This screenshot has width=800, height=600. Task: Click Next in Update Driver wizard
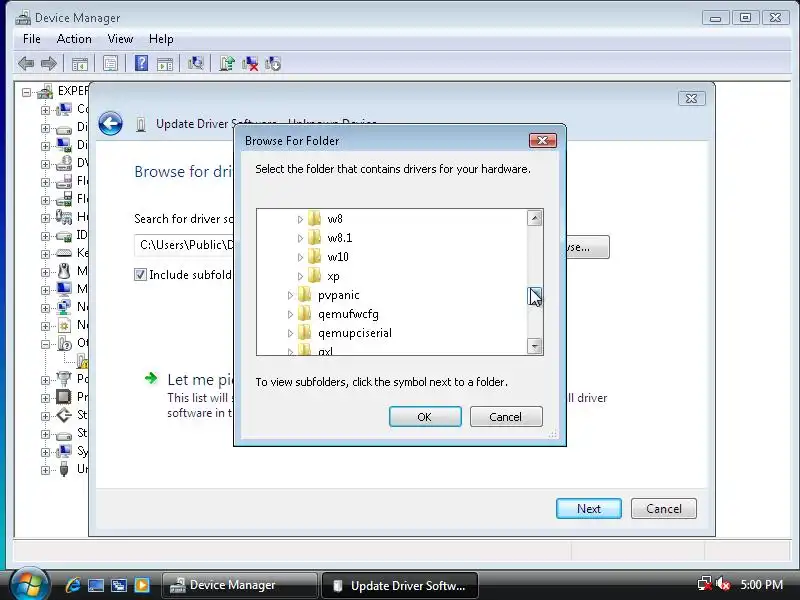pyautogui.click(x=589, y=509)
